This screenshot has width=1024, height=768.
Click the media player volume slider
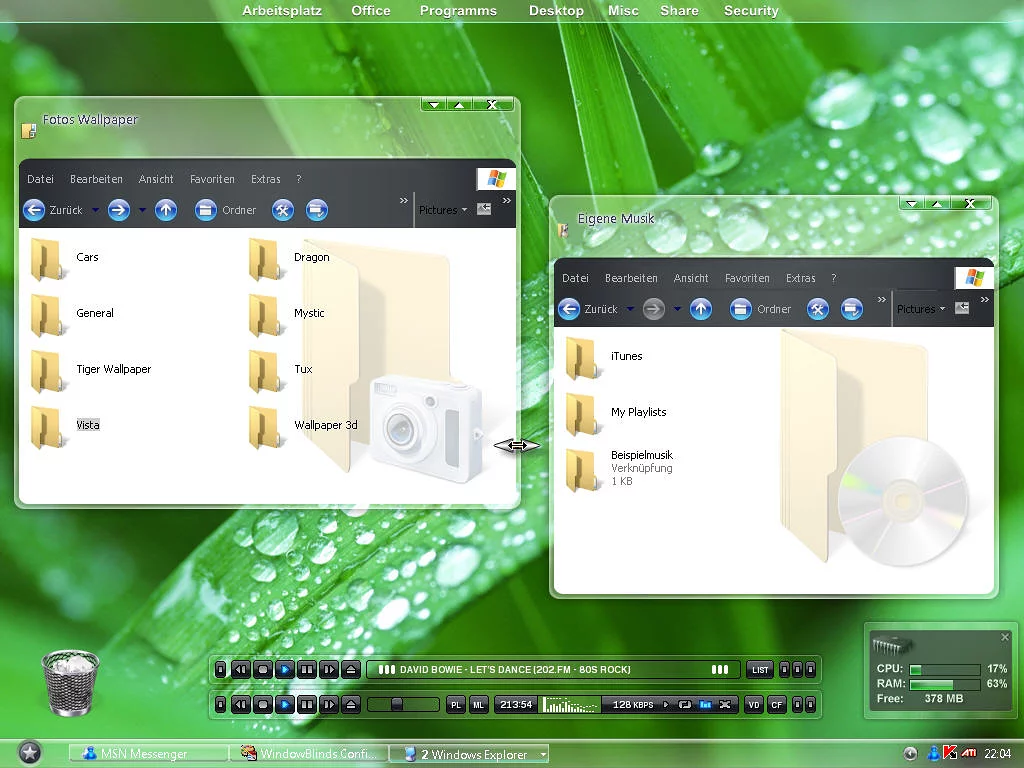coord(397,705)
